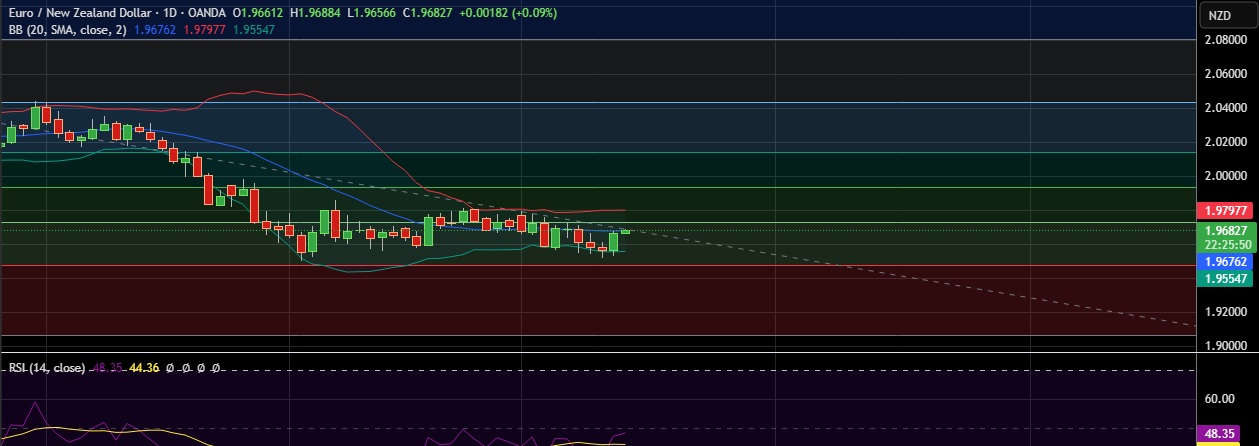This screenshot has width=1259, height=446.
Task: Click the high price value H1.96884
Action: click(x=317, y=13)
